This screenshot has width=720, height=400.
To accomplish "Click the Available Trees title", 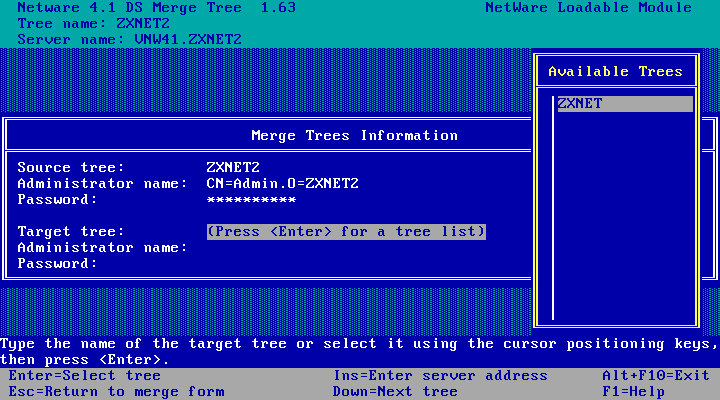I will coord(615,71).
